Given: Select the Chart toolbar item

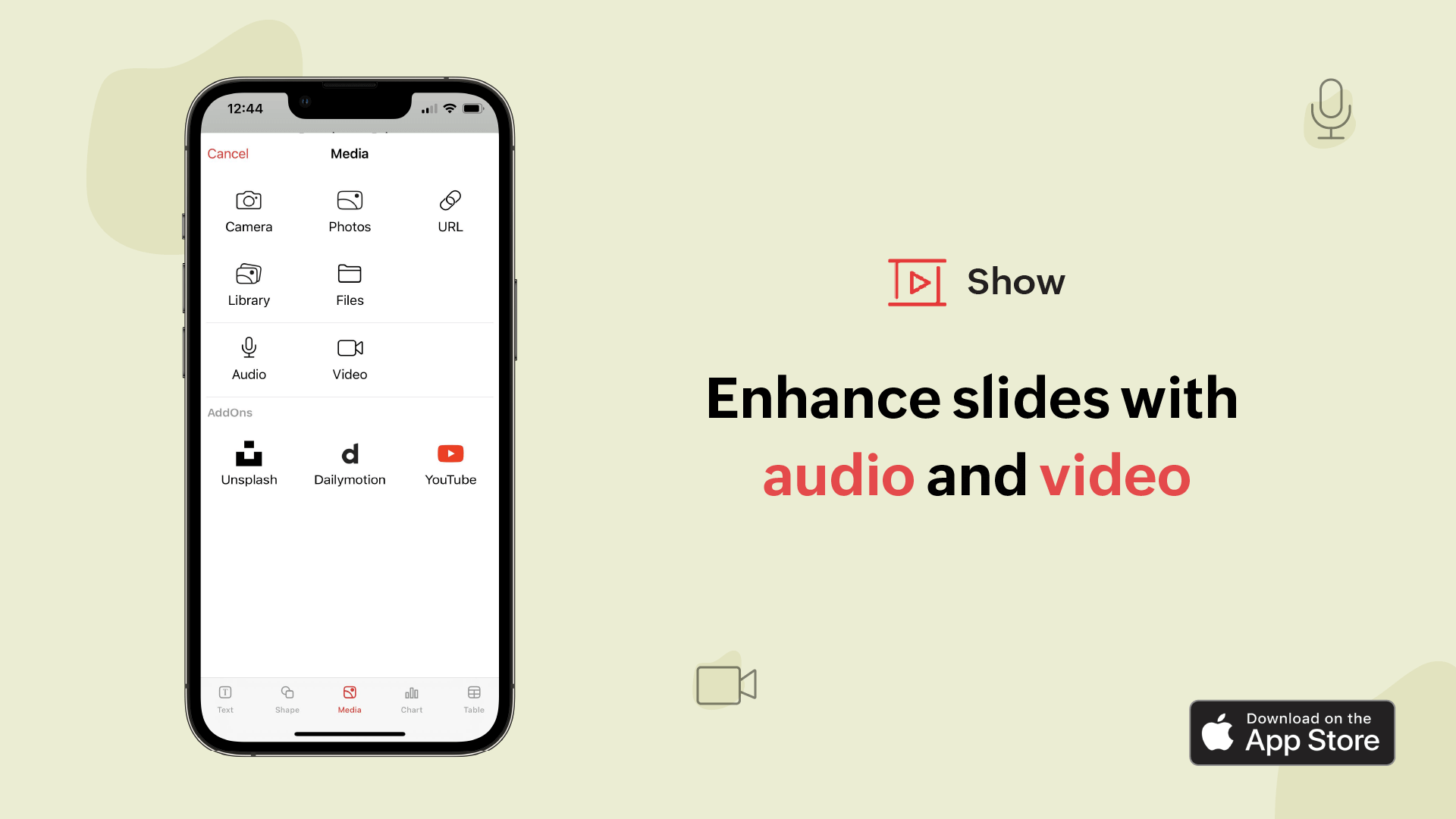Looking at the screenshot, I should (x=411, y=698).
